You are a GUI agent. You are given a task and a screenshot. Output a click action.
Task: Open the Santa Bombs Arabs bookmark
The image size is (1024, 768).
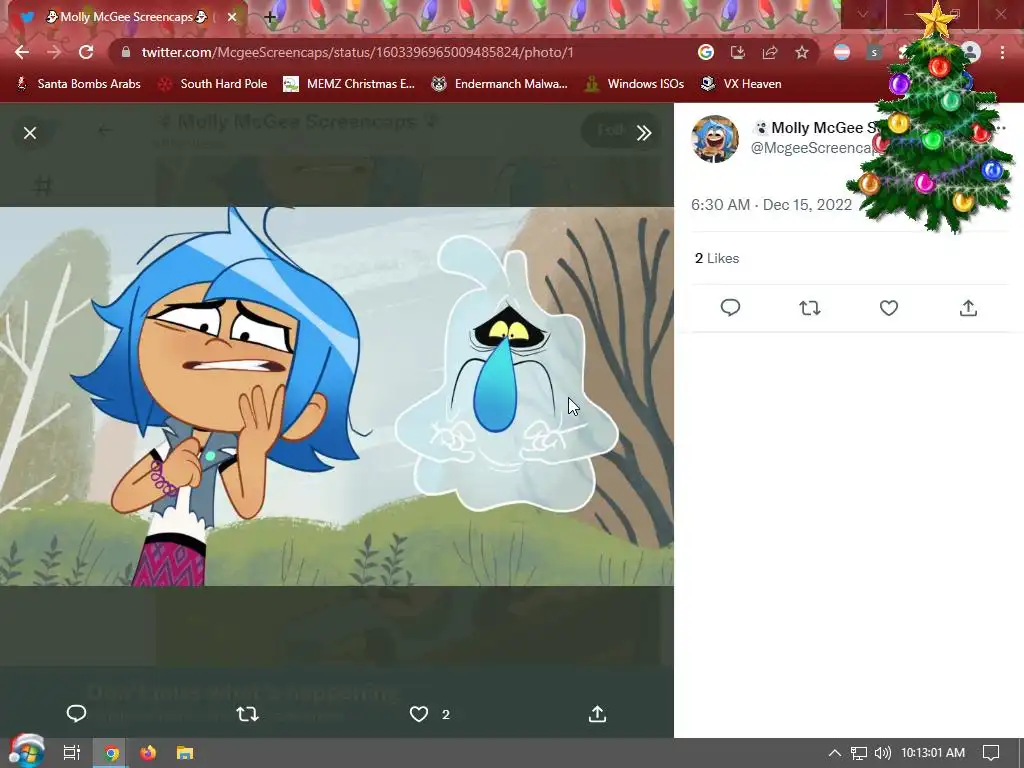click(x=78, y=84)
